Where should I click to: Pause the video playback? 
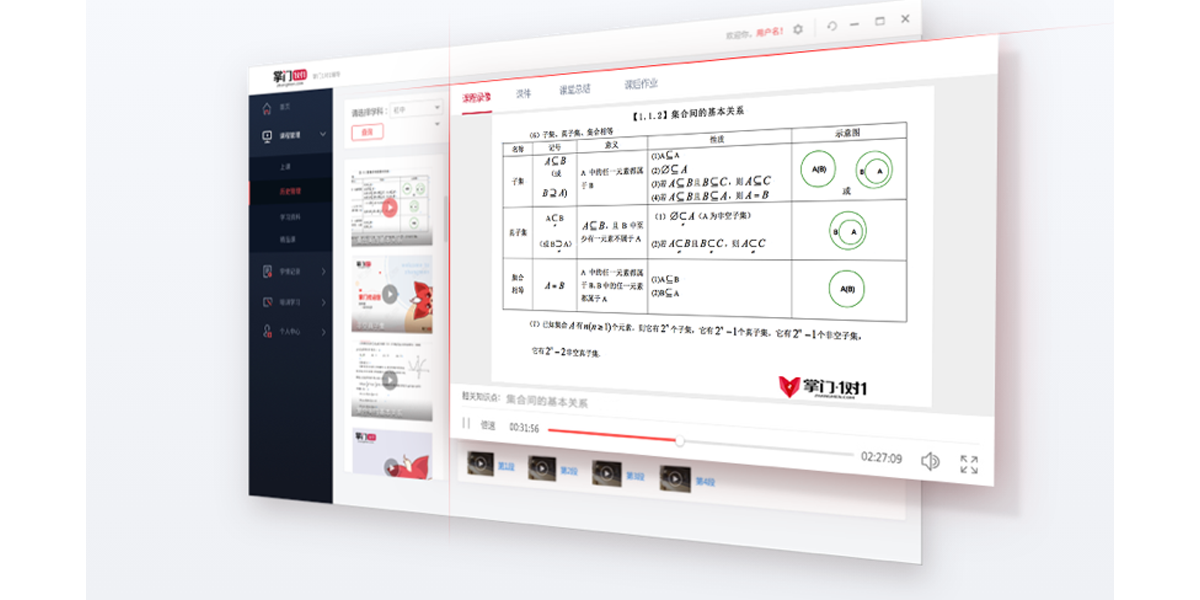(x=466, y=424)
